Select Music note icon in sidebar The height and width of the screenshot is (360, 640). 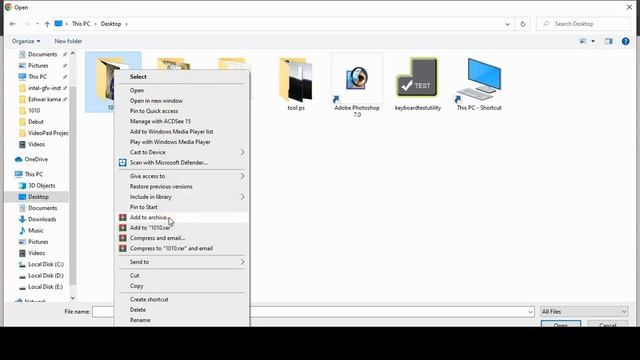click(x=22, y=231)
